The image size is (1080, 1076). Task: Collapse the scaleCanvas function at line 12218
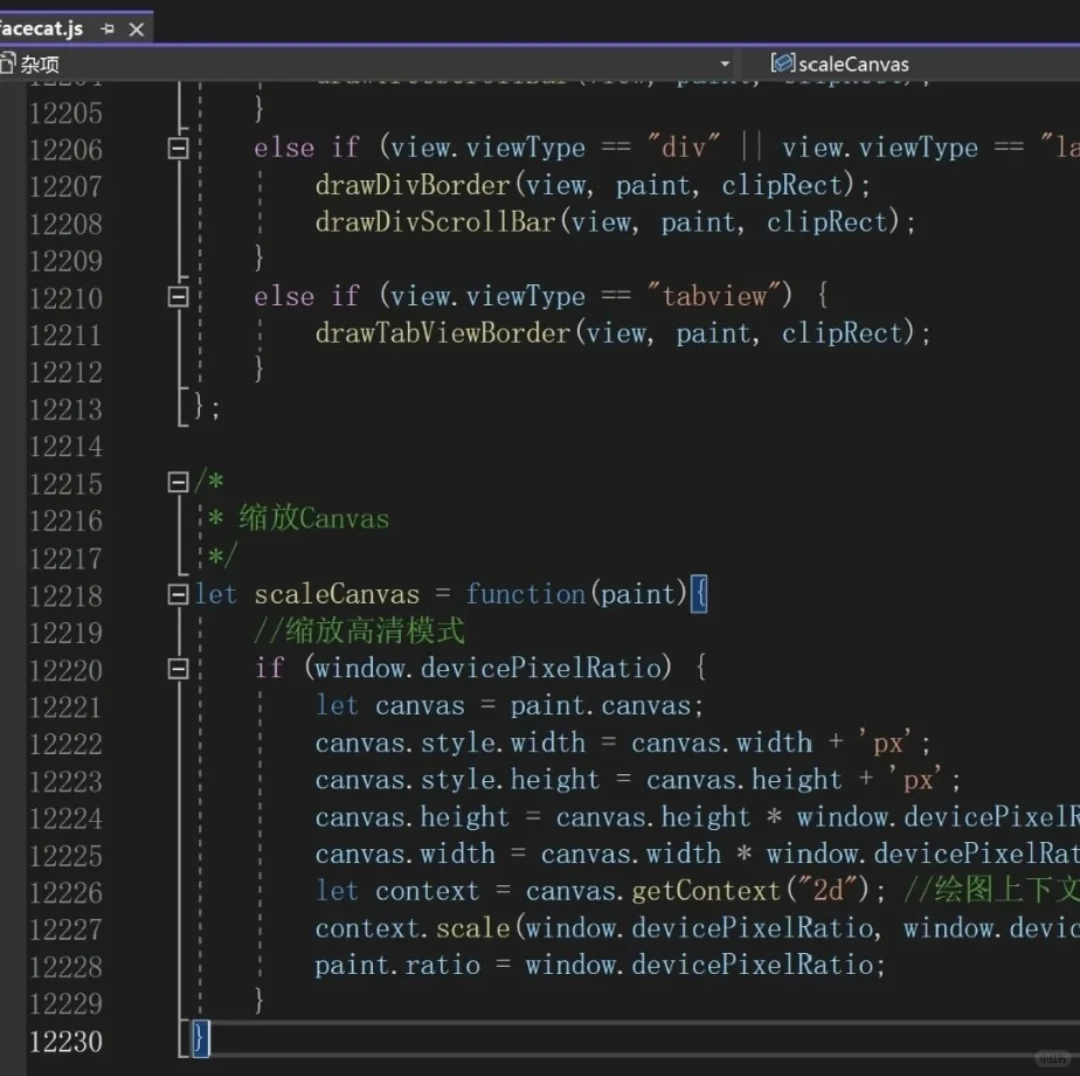[178, 594]
